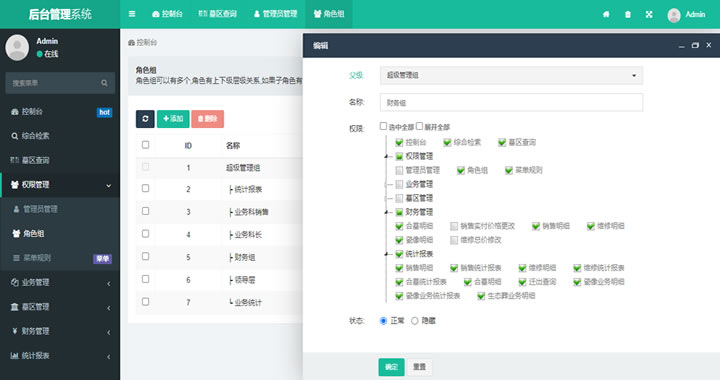Click the 确定 confirm button

391,367
